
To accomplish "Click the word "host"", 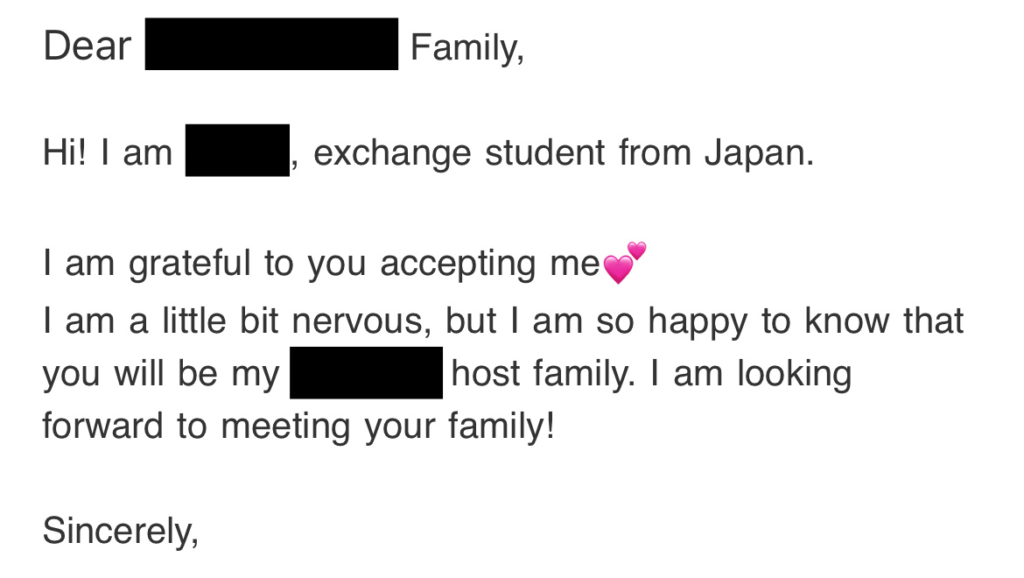I will [x=487, y=374].
